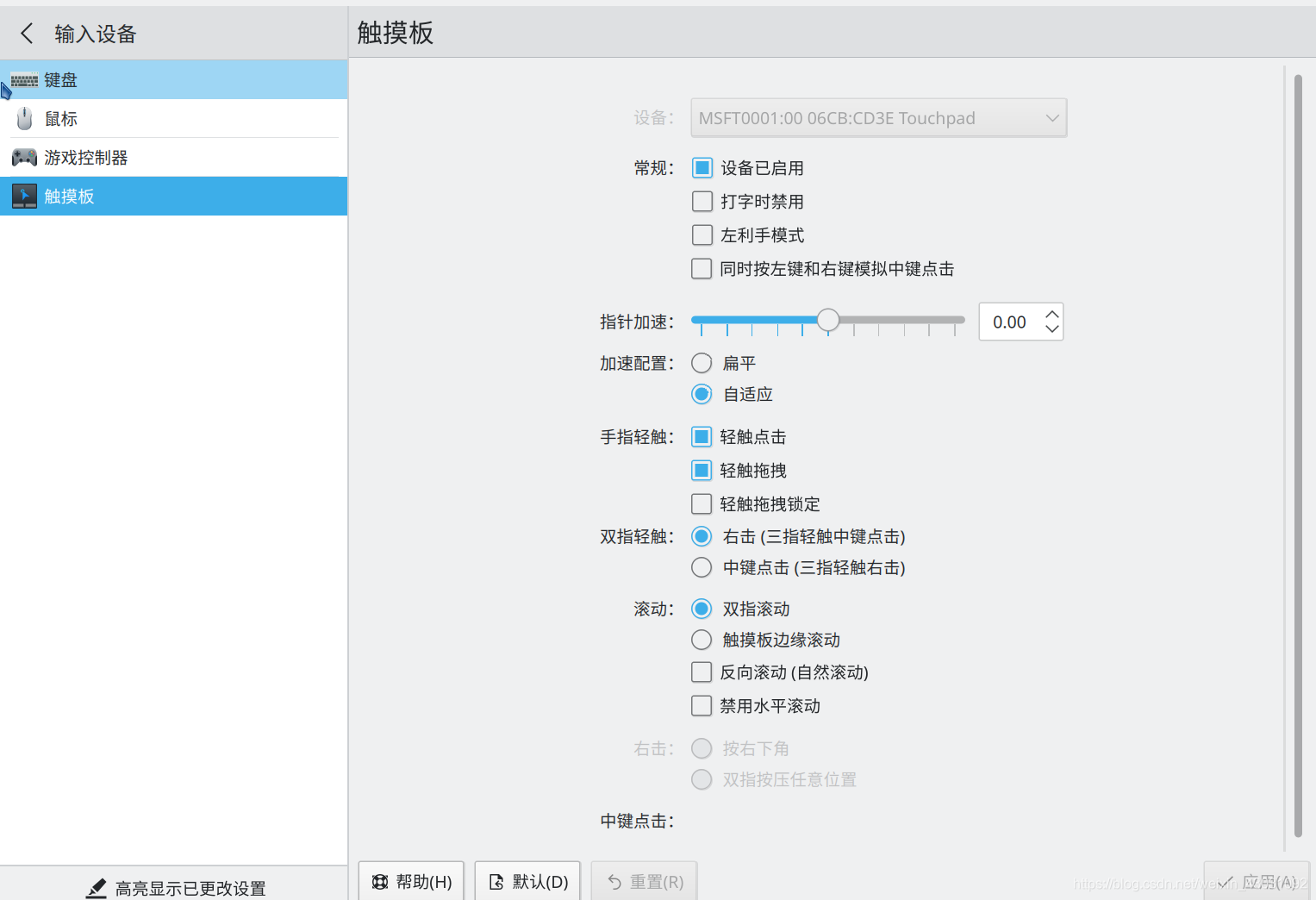Select 扁平 acceleration profile
The image size is (1316, 900).
(702, 364)
